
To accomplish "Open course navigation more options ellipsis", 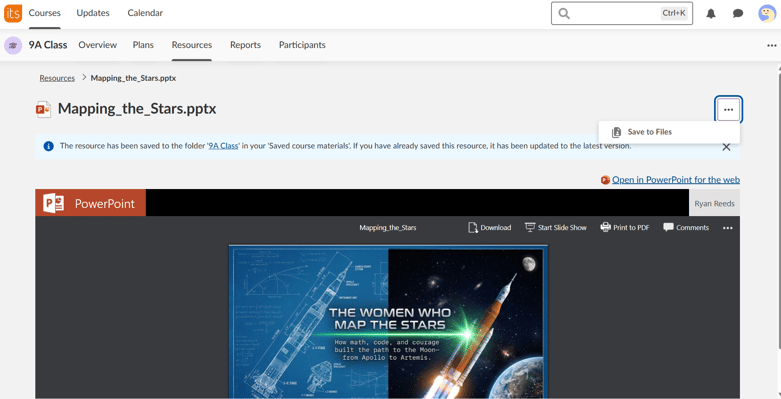I will 772,46.
